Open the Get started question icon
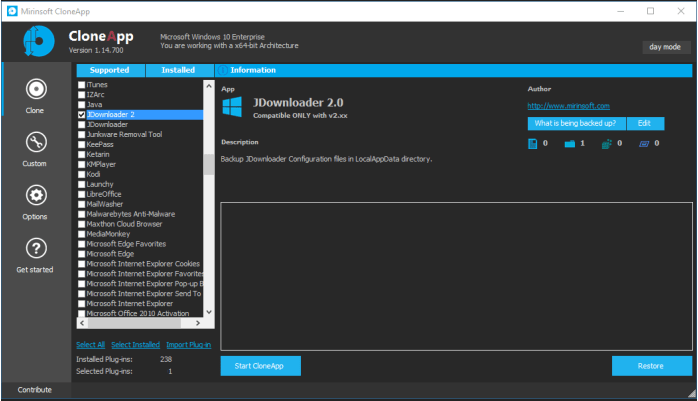 coord(36,248)
